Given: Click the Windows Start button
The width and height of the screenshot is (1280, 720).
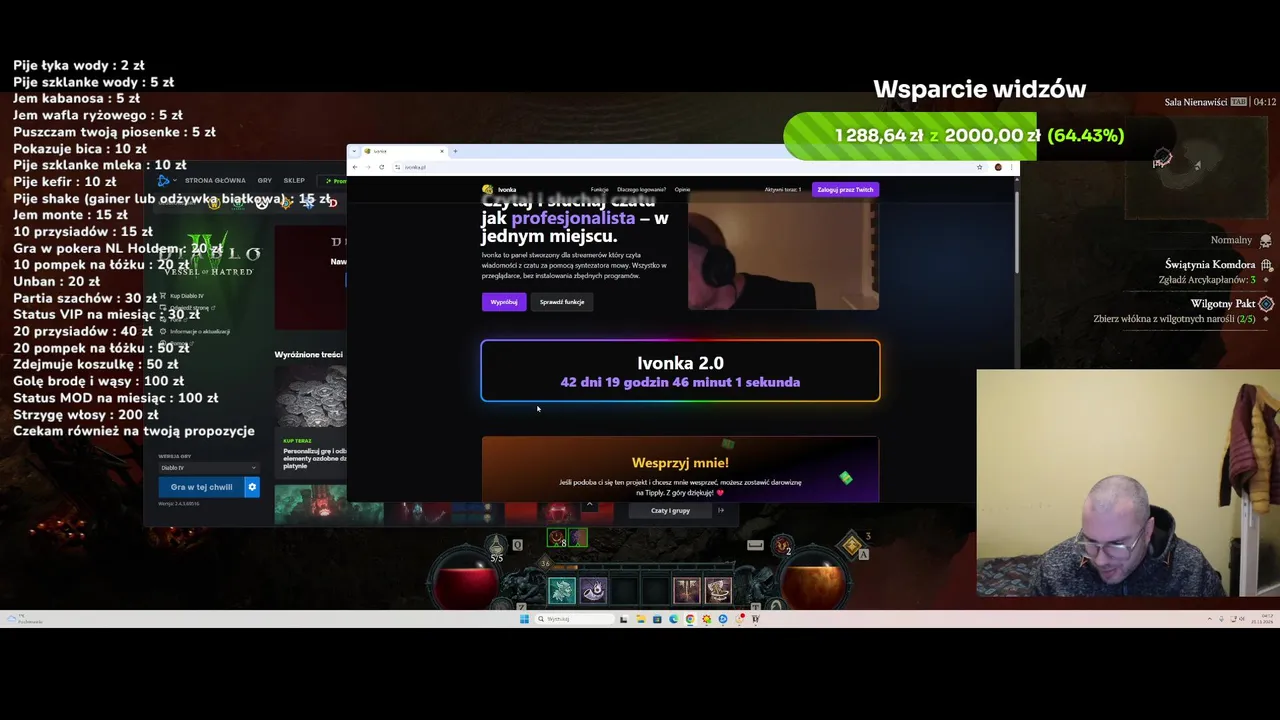Looking at the screenshot, I should click(524, 619).
